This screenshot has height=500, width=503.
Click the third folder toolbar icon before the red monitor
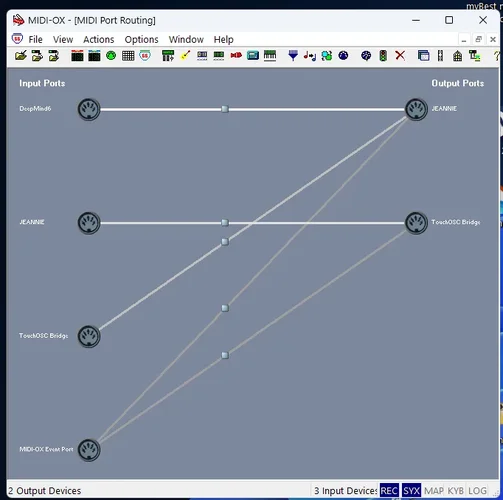pyautogui.click(x=54, y=56)
